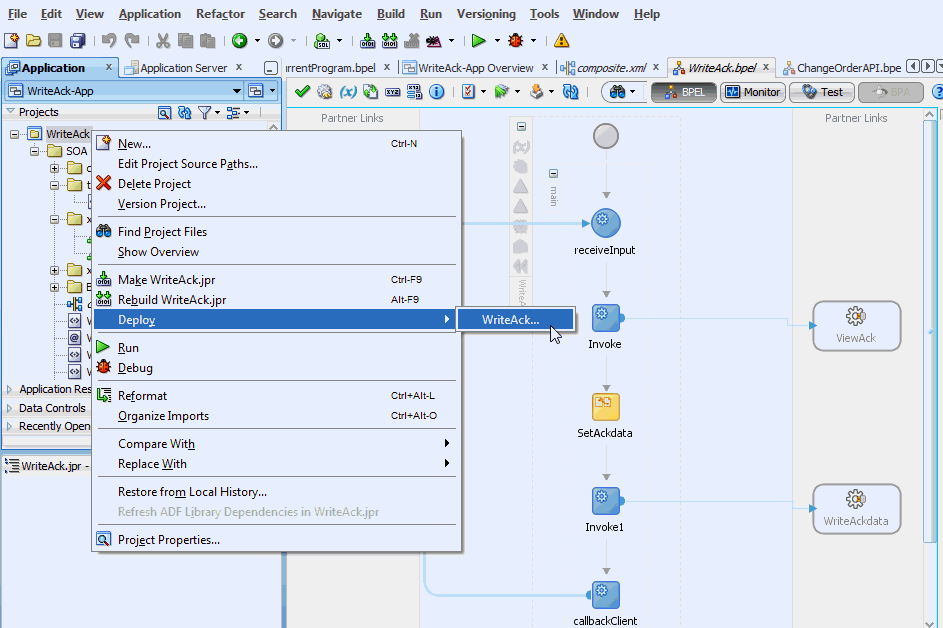Click the binoculars search icon in BPEL toolbar
Viewport: 943px width, 628px height.
[617, 91]
